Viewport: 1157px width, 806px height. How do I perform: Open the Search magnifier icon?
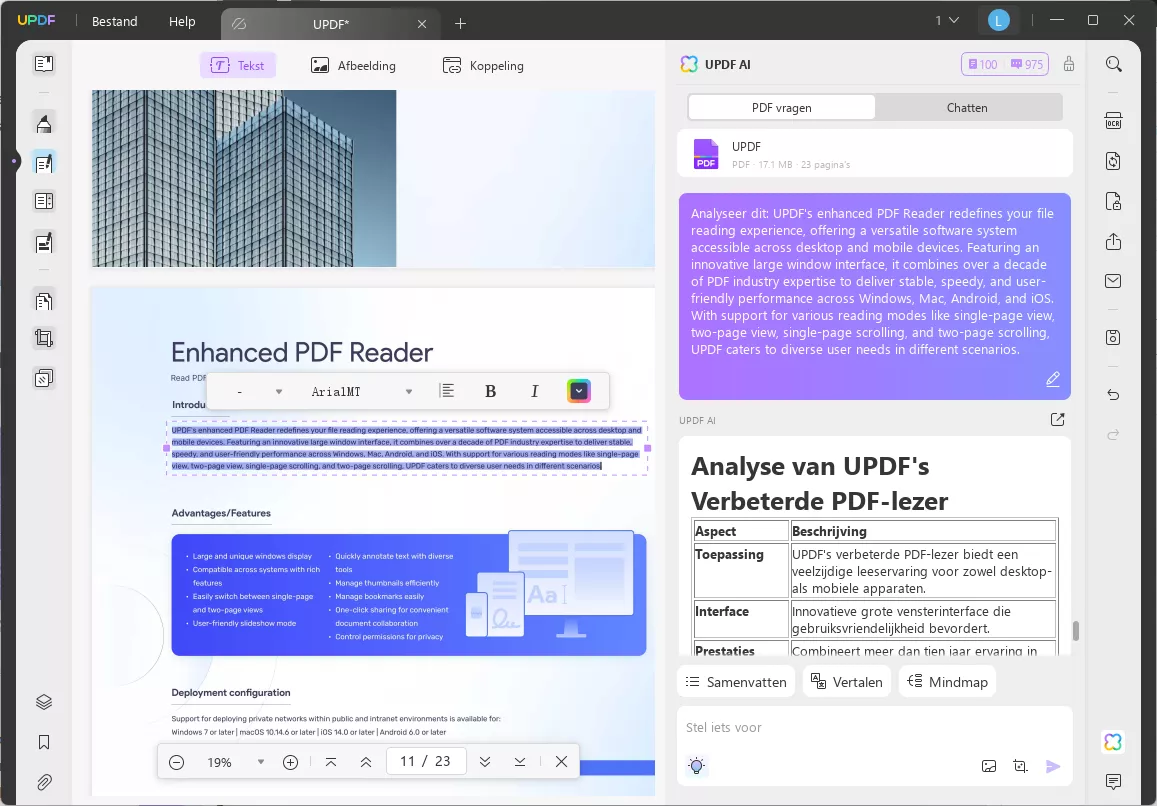[x=1113, y=64]
